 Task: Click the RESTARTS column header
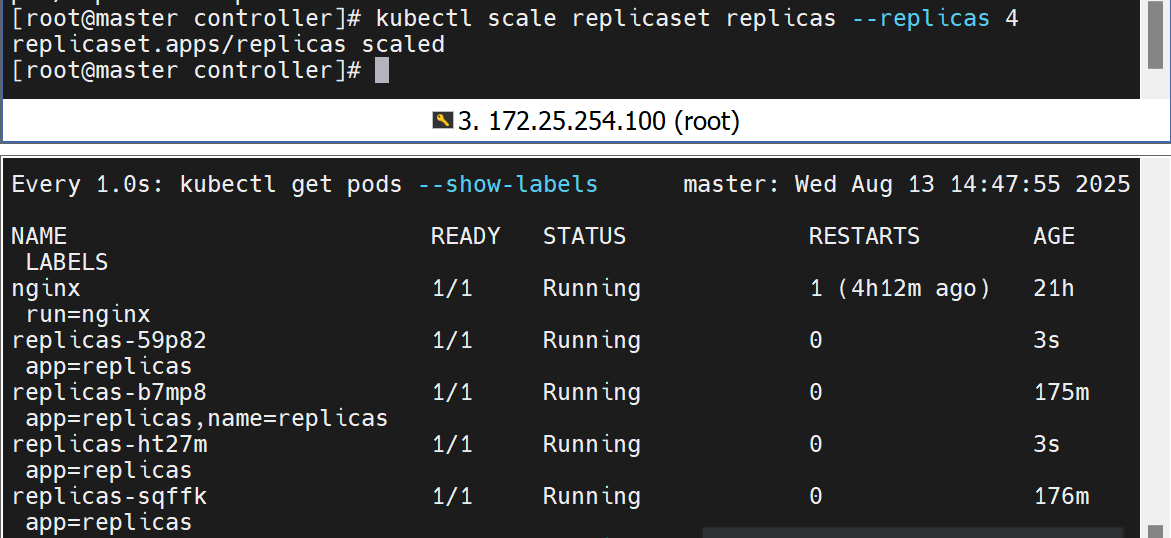point(864,236)
